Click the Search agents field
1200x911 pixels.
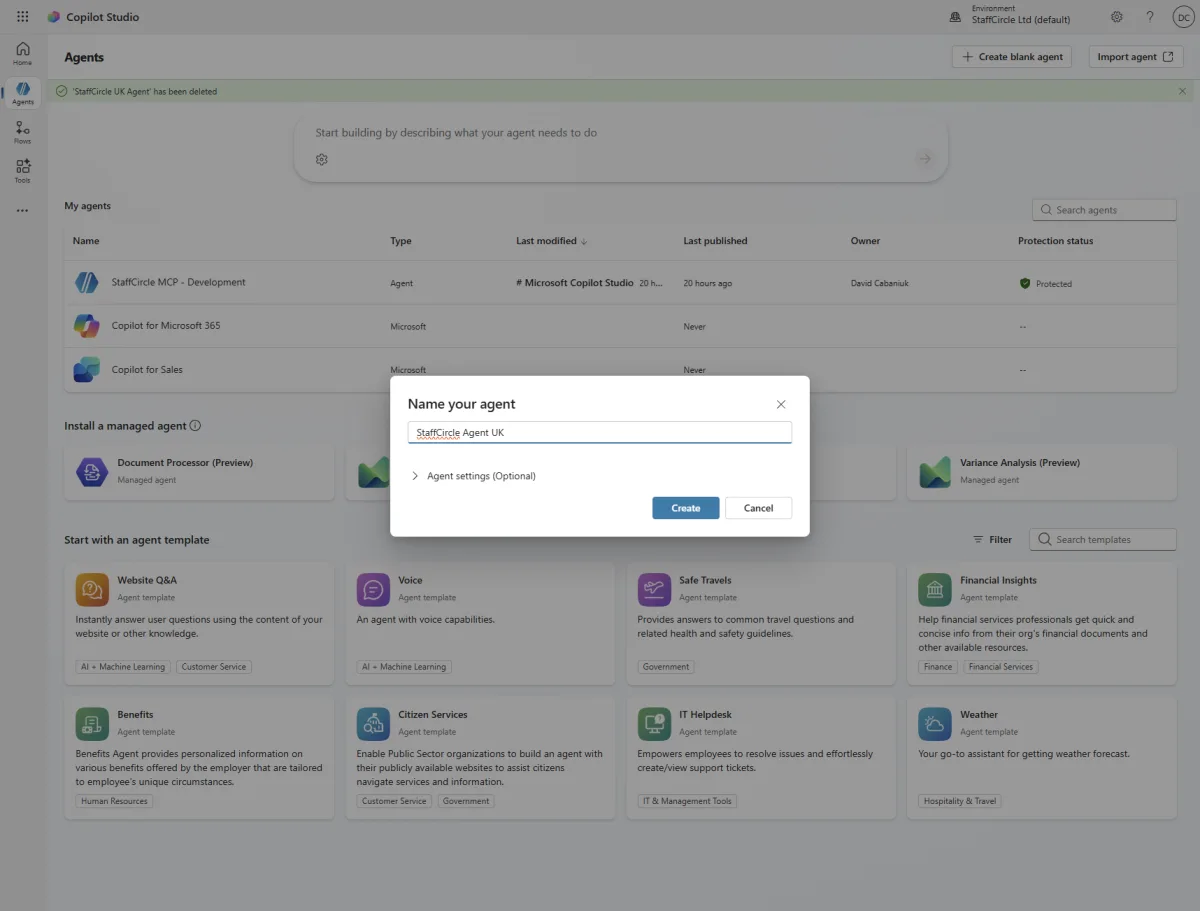click(1104, 210)
